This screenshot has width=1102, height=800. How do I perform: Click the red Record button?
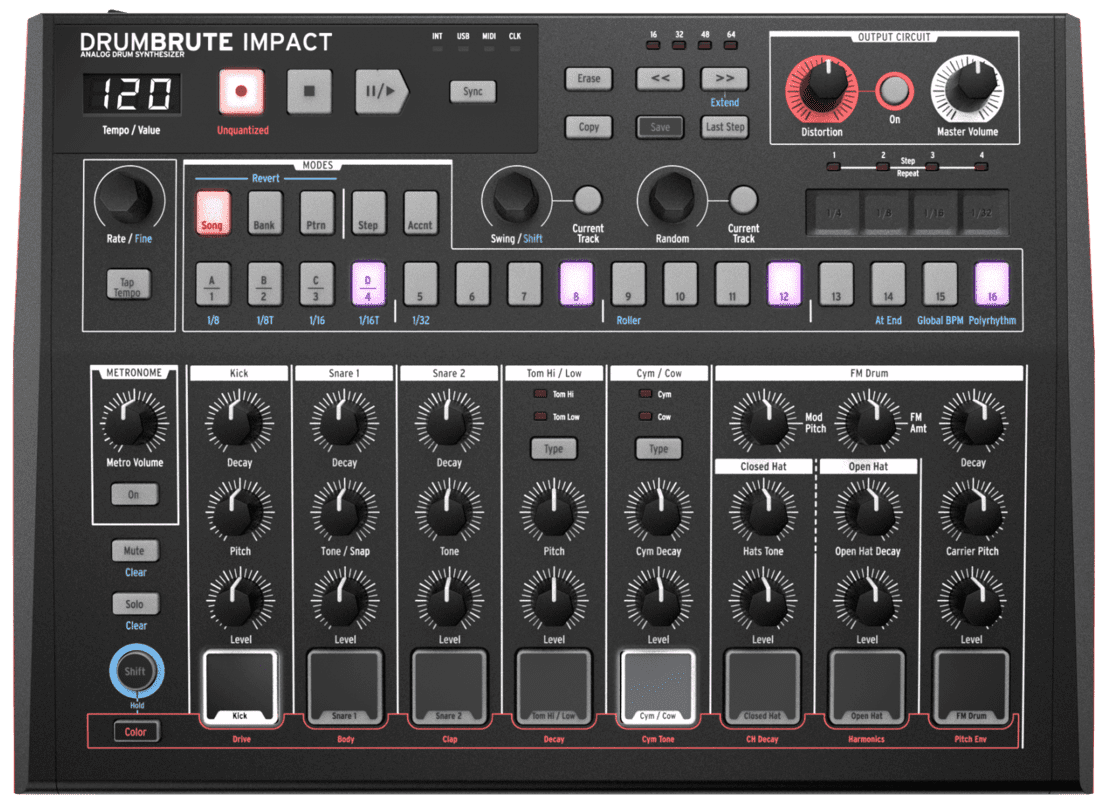click(x=241, y=91)
